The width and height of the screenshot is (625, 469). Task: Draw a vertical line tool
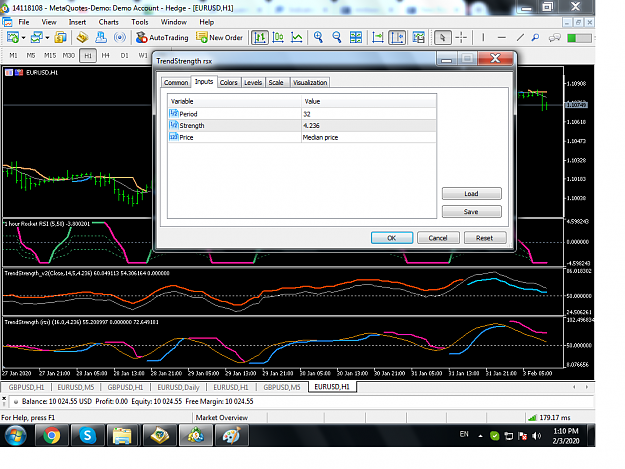tap(483, 37)
